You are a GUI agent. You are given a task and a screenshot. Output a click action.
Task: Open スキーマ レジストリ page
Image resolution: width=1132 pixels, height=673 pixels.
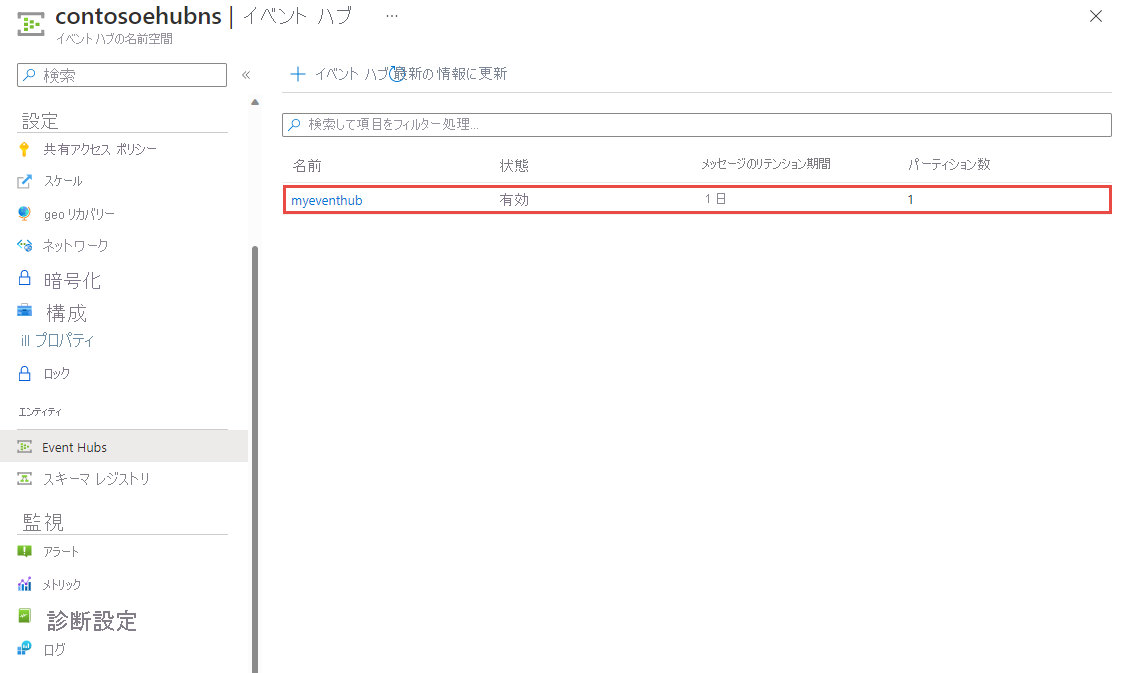pos(96,479)
